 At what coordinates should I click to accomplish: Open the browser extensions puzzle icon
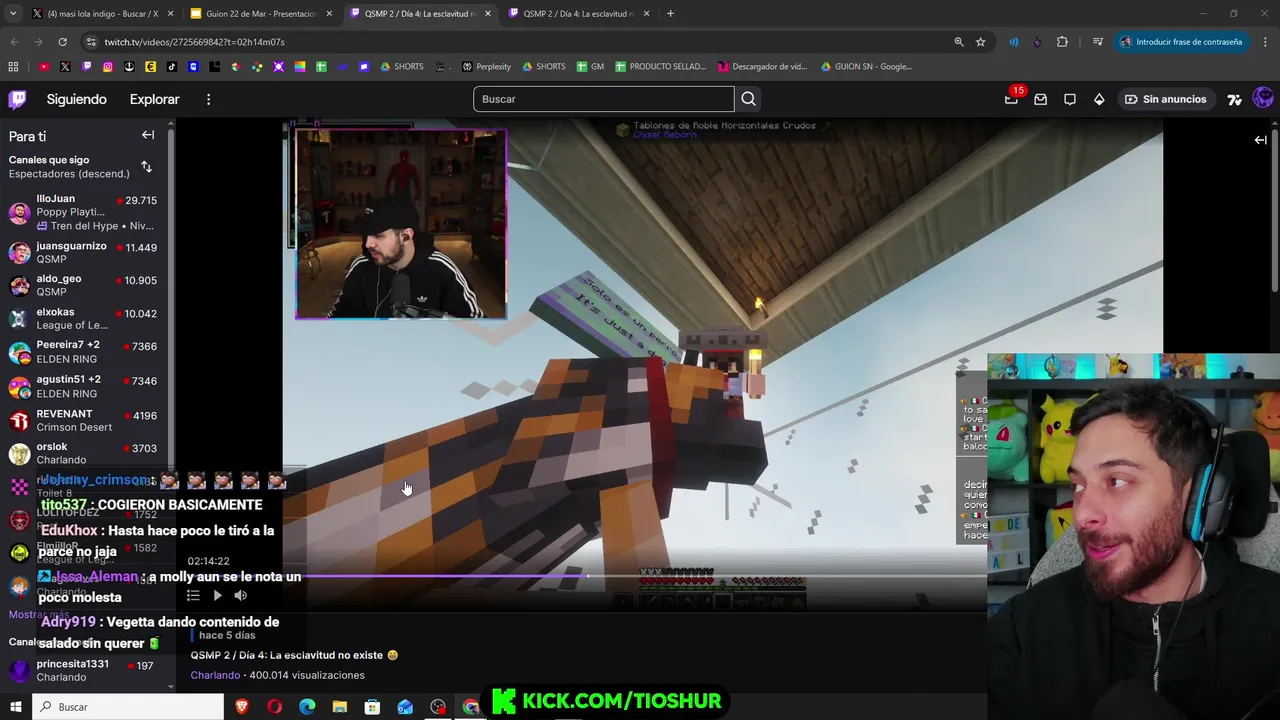pos(1062,42)
